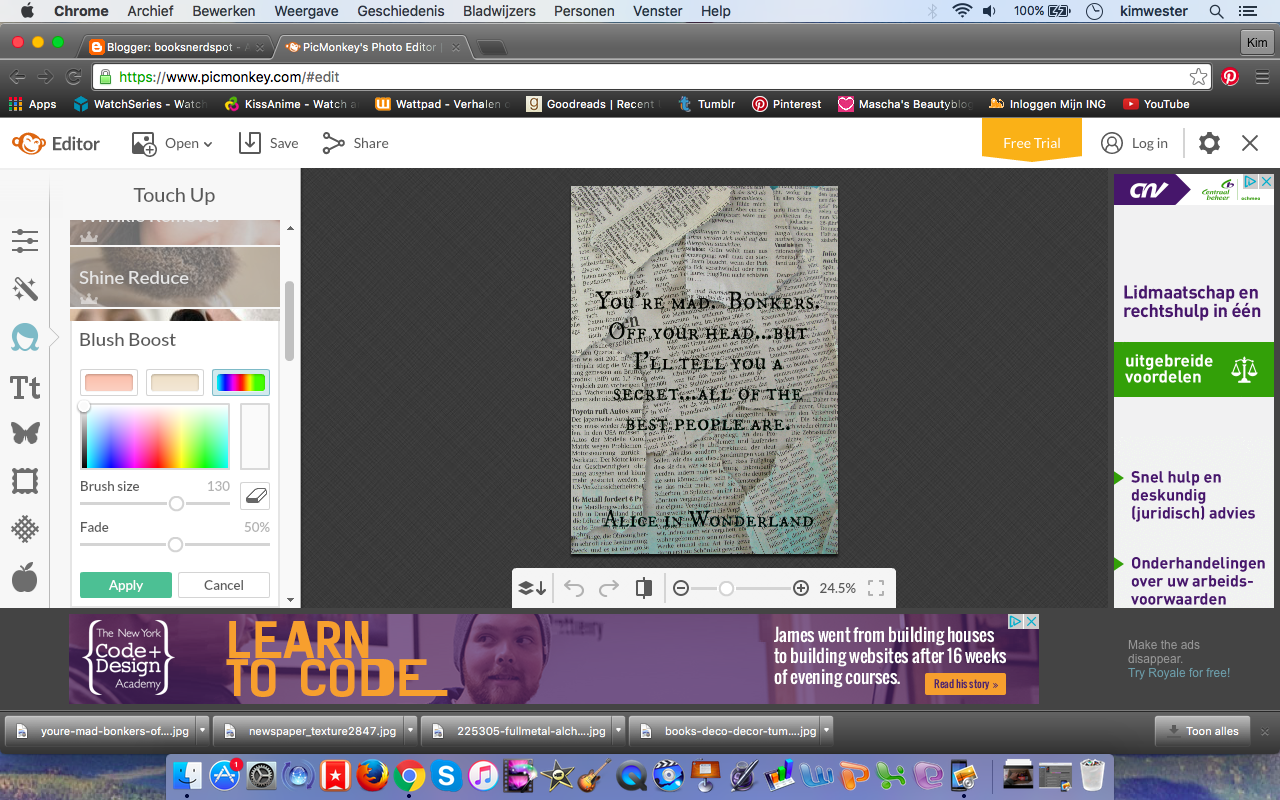Open the Bladwijzers menu
Viewport: 1280px width, 800px height.
point(499,11)
